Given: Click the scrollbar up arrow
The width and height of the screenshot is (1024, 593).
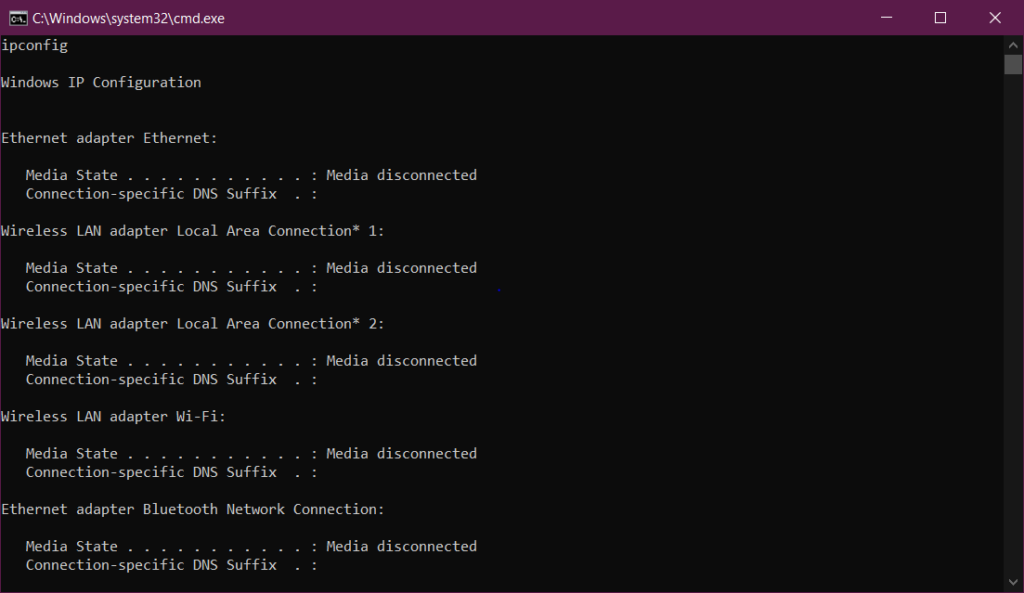Looking at the screenshot, I should pyautogui.click(x=1013, y=44).
